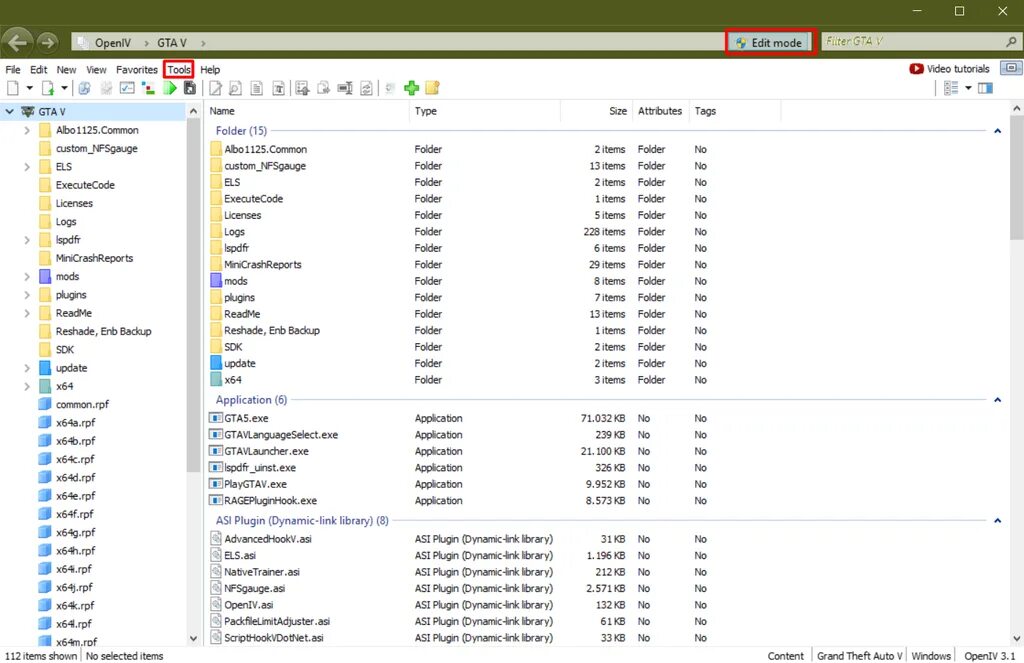Click the page with pencil edit icon

click(x=216, y=88)
